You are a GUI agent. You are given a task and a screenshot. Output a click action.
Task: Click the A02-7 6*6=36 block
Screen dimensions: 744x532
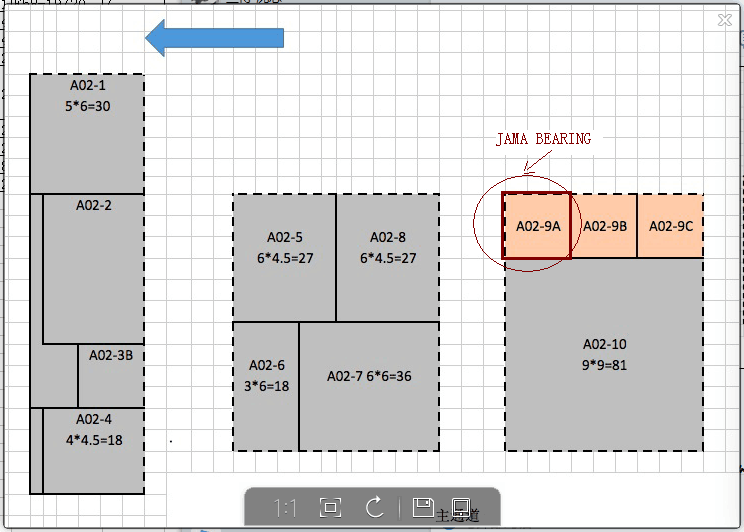369,386
